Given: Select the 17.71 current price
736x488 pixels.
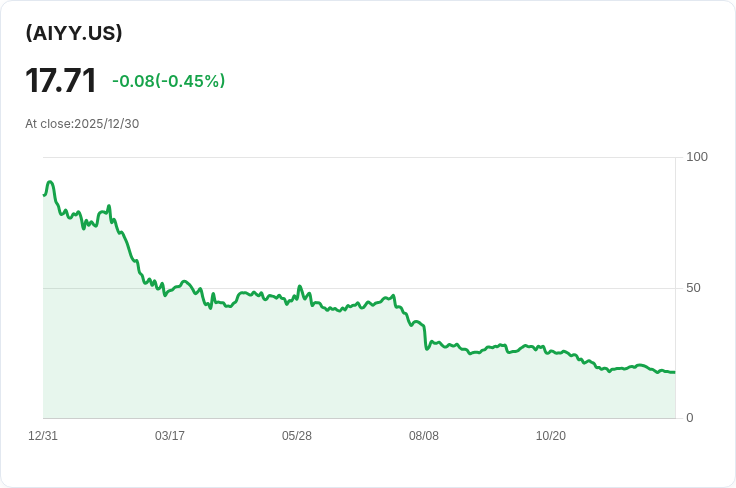Looking at the screenshot, I should pyautogui.click(x=61, y=81).
